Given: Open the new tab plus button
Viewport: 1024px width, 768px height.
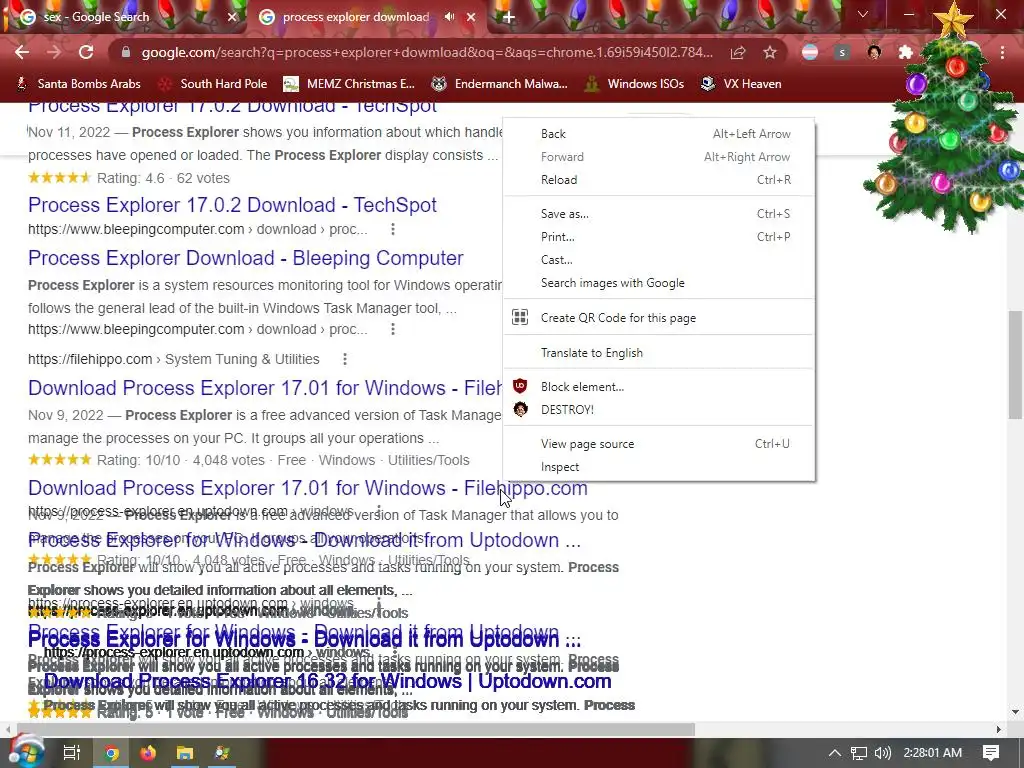Looking at the screenshot, I should click(509, 17).
